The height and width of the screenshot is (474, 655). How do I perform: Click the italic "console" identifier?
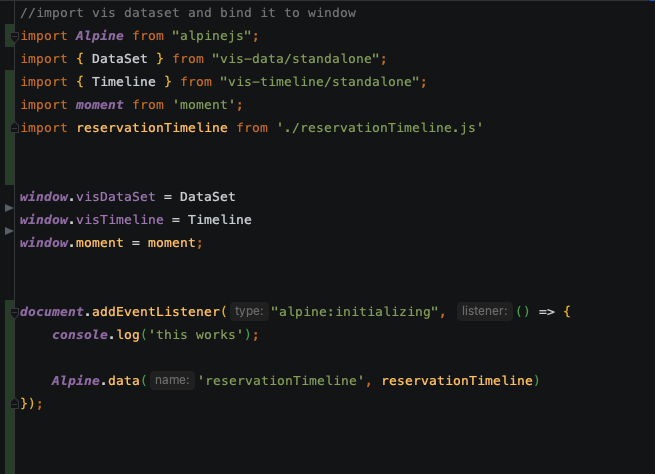point(80,335)
